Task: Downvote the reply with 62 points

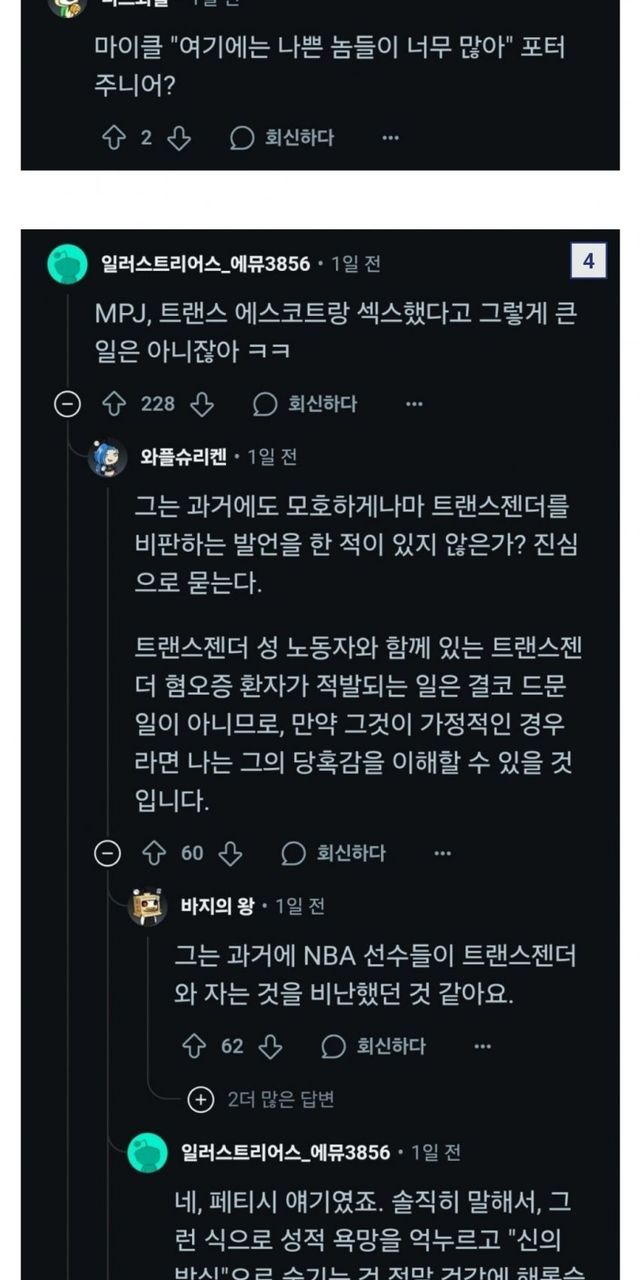Action: click(x=271, y=1046)
